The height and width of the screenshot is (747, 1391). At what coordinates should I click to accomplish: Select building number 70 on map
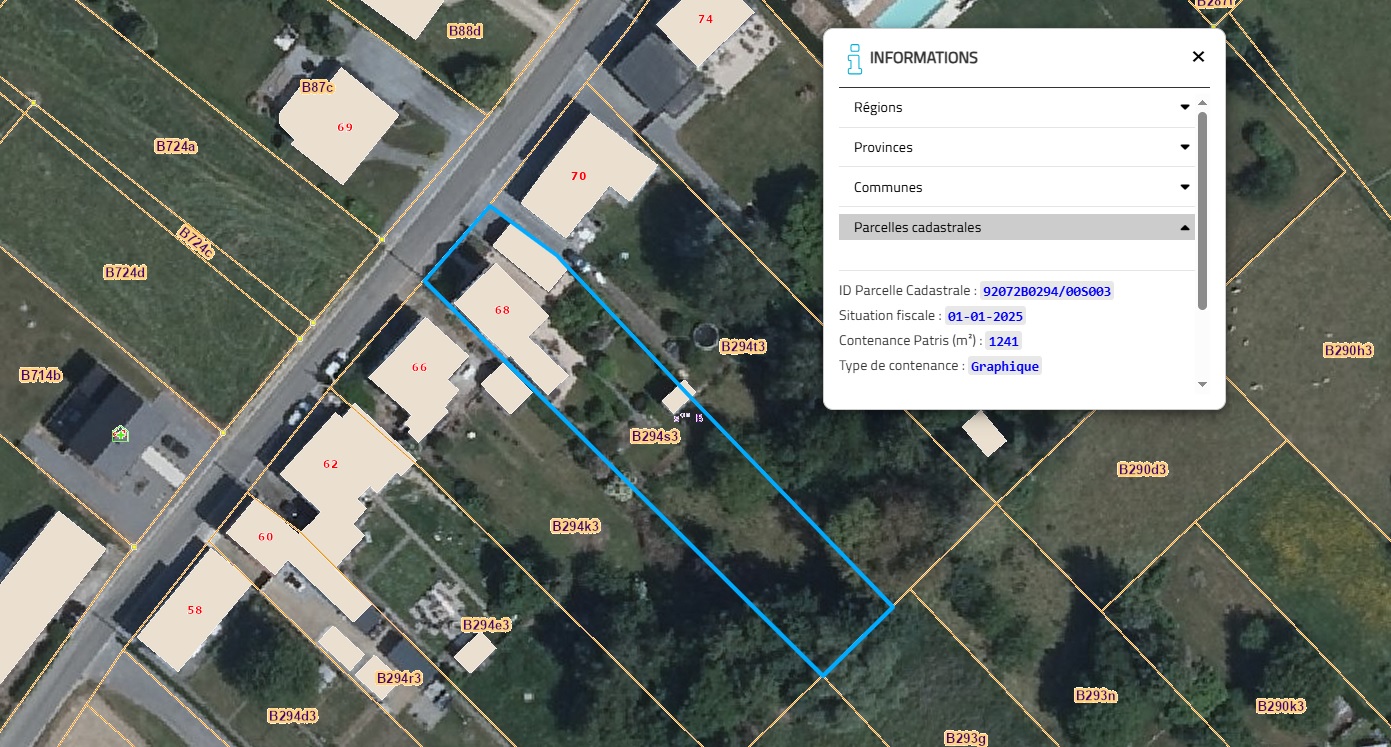tap(578, 175)
